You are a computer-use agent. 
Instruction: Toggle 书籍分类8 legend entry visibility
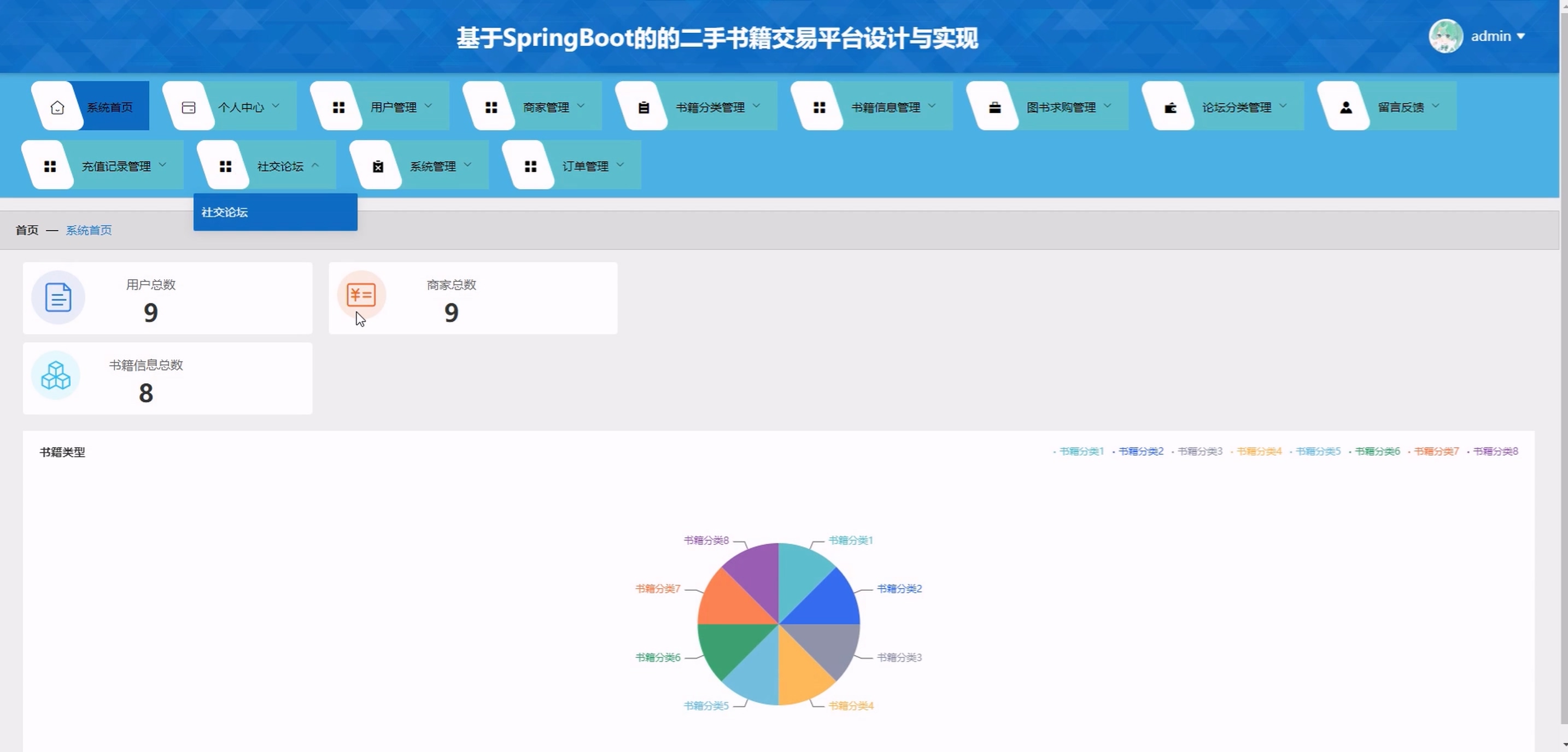[1495, 451]
